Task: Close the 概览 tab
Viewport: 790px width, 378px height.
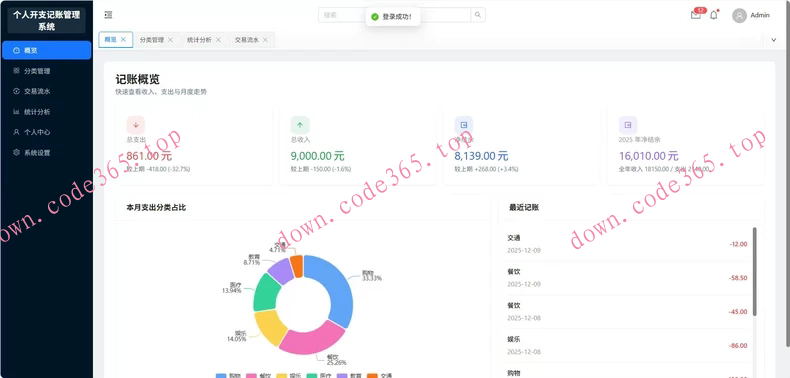Action: click(123, 40)
